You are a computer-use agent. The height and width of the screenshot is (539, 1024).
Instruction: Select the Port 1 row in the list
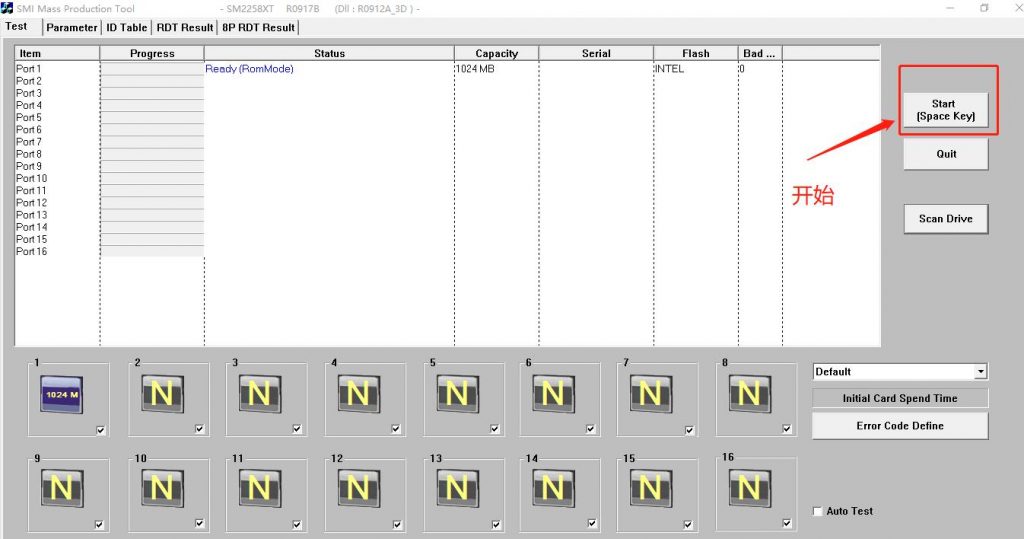pos(29,69)
